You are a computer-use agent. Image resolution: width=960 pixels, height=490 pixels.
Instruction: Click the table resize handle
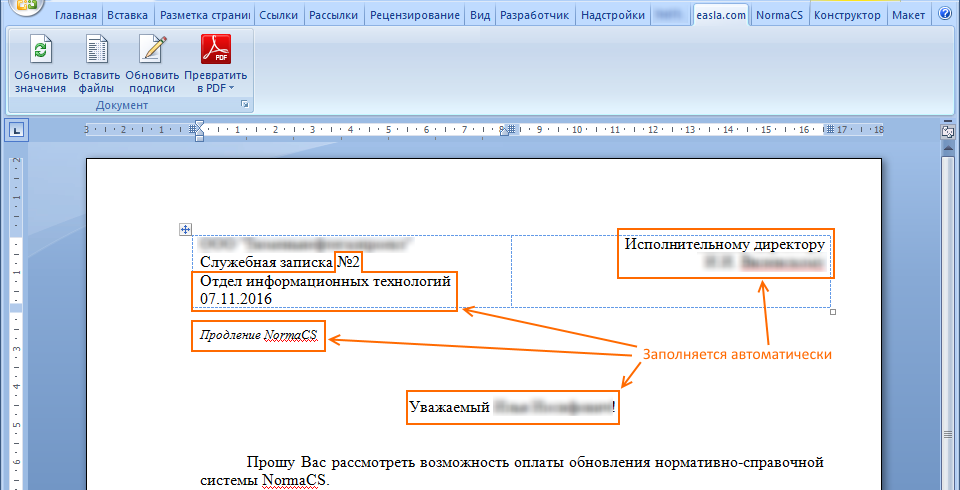(x=832, y=312)
